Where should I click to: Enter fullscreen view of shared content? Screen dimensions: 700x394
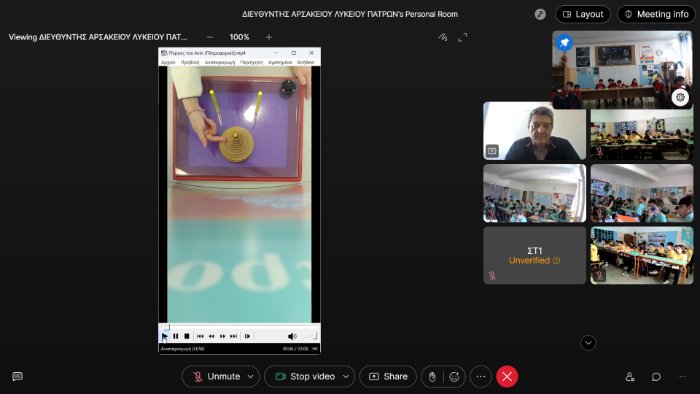pyautogui.click(x=463, y=37)
